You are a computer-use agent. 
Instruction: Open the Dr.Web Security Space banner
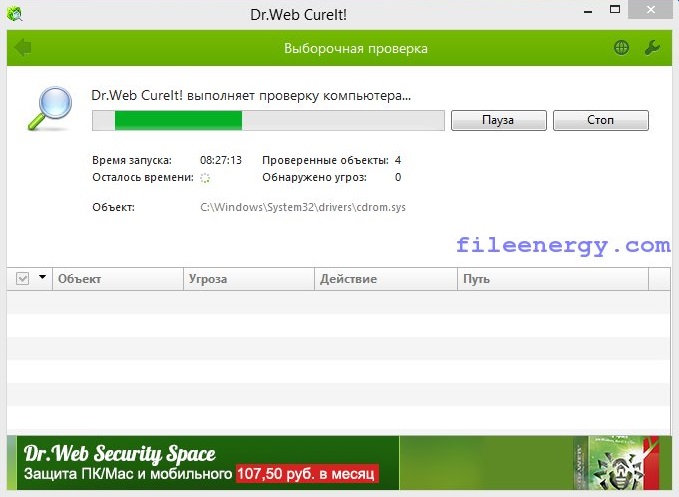(x=339, y=463)
